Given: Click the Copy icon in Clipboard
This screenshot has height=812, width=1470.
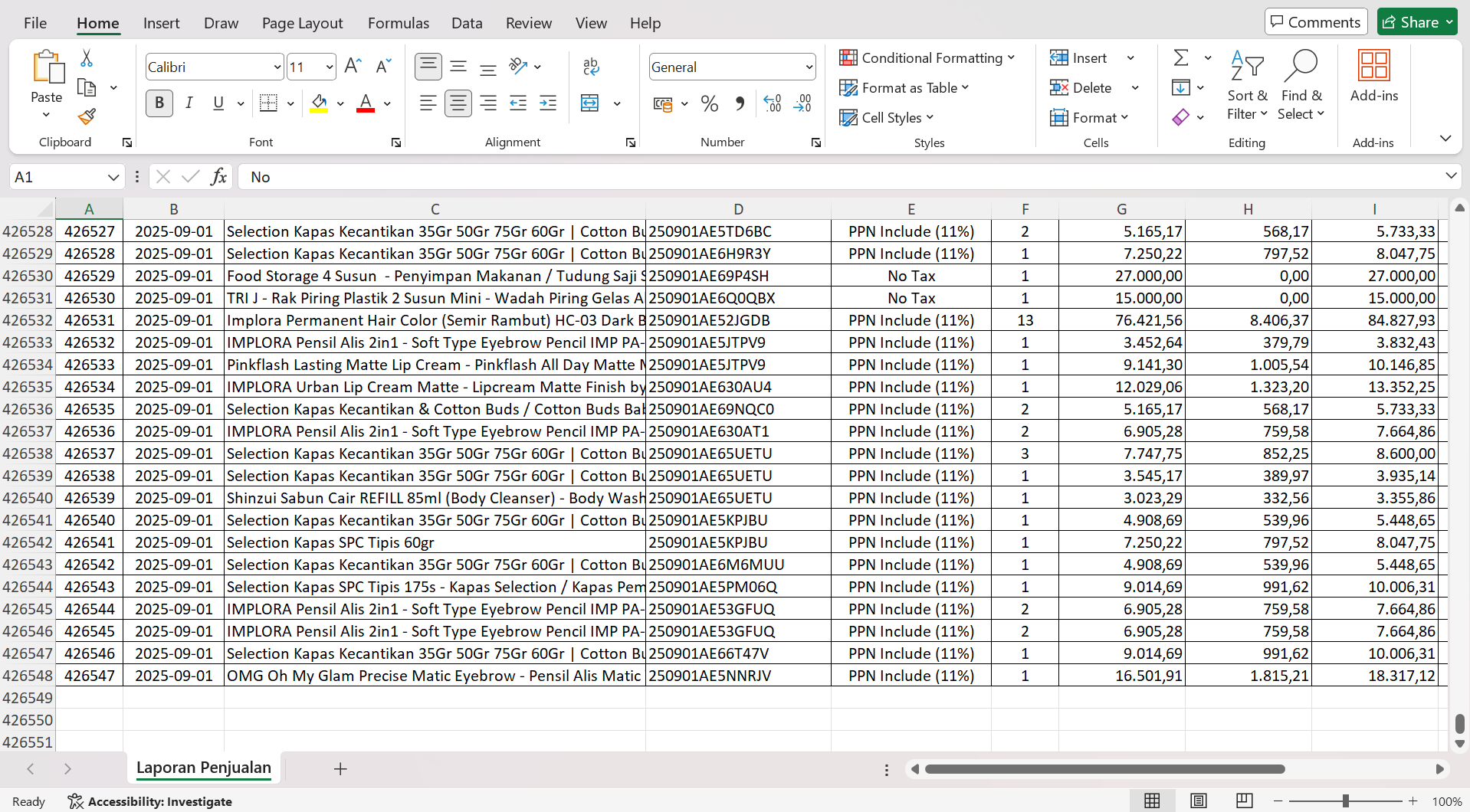Looking at the screenshot, I should pyautogui.click(x=87, y=88).
